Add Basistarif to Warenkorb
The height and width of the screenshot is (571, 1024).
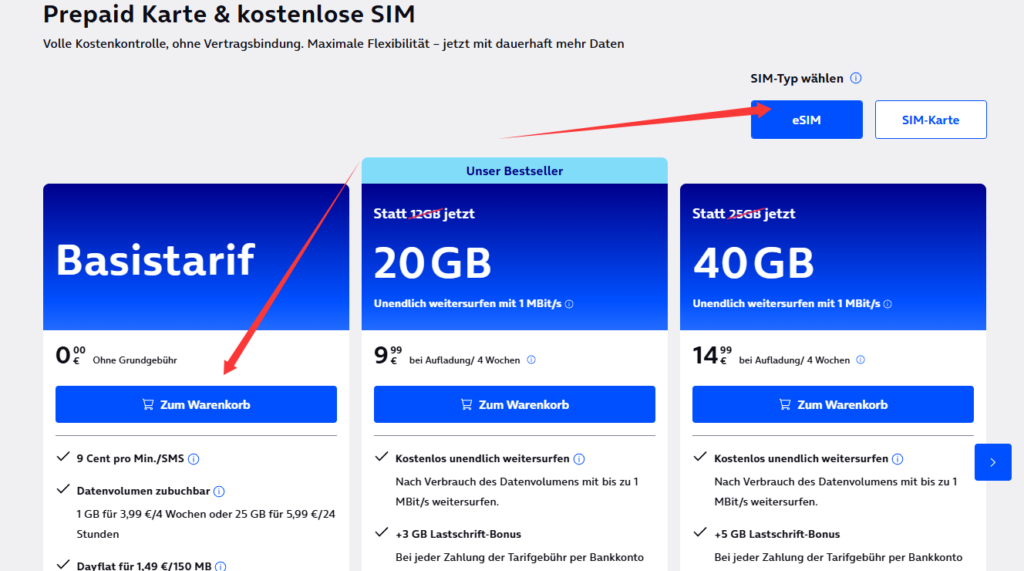point(196,405)
